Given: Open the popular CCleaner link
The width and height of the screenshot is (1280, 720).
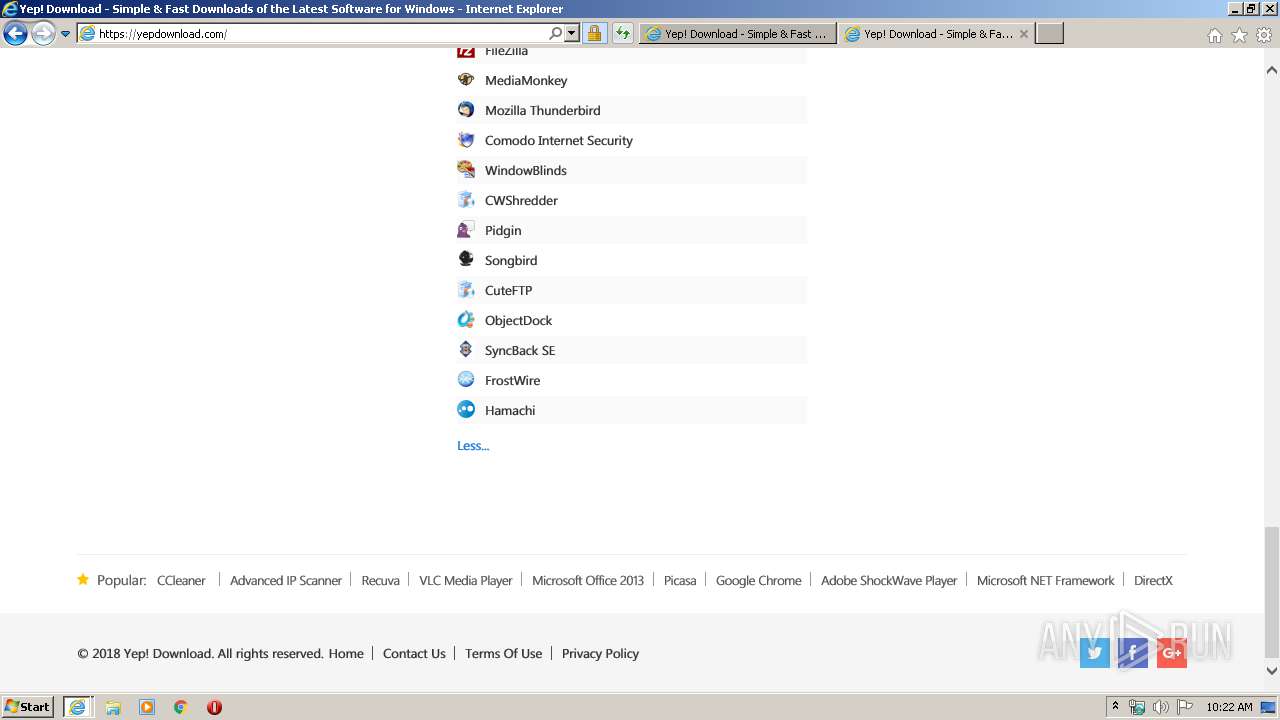Looking at the screenshot, I should pos(181,580).
